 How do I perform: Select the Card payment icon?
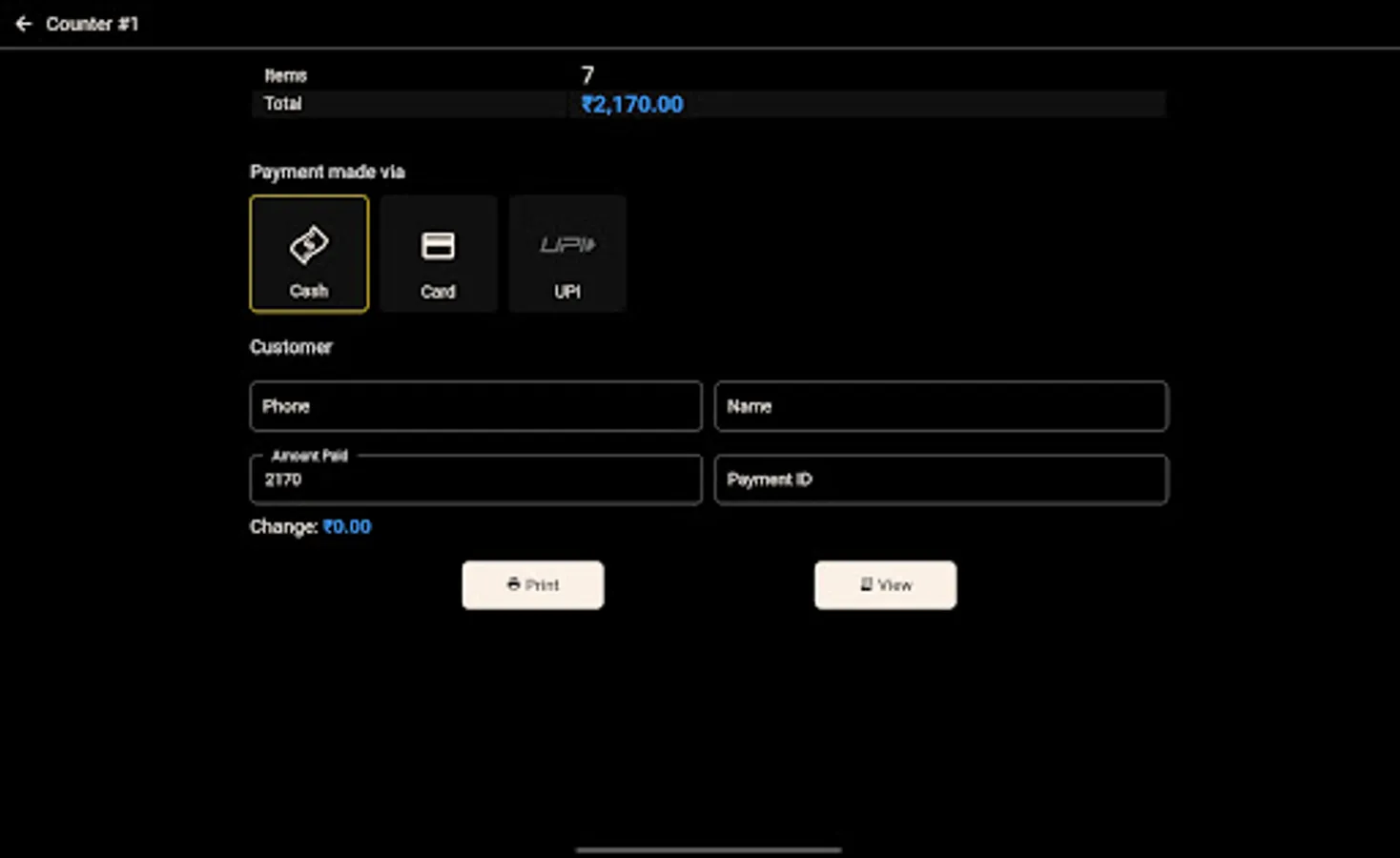(438, 244)
